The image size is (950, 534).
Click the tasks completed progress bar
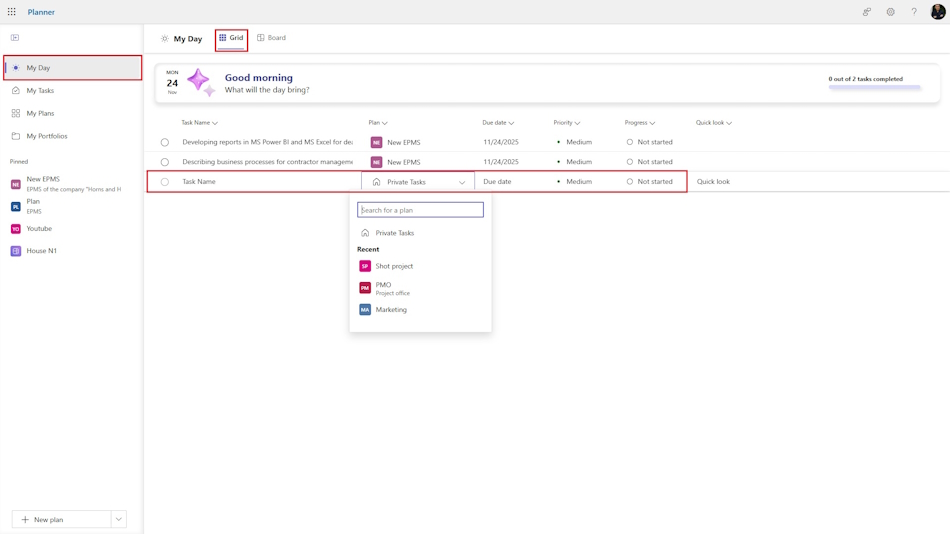pyautogui.click(x=874, y=87)
